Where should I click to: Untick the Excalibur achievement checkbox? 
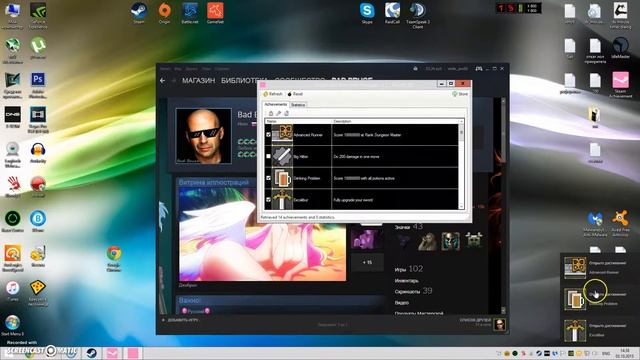click(268, 200)
